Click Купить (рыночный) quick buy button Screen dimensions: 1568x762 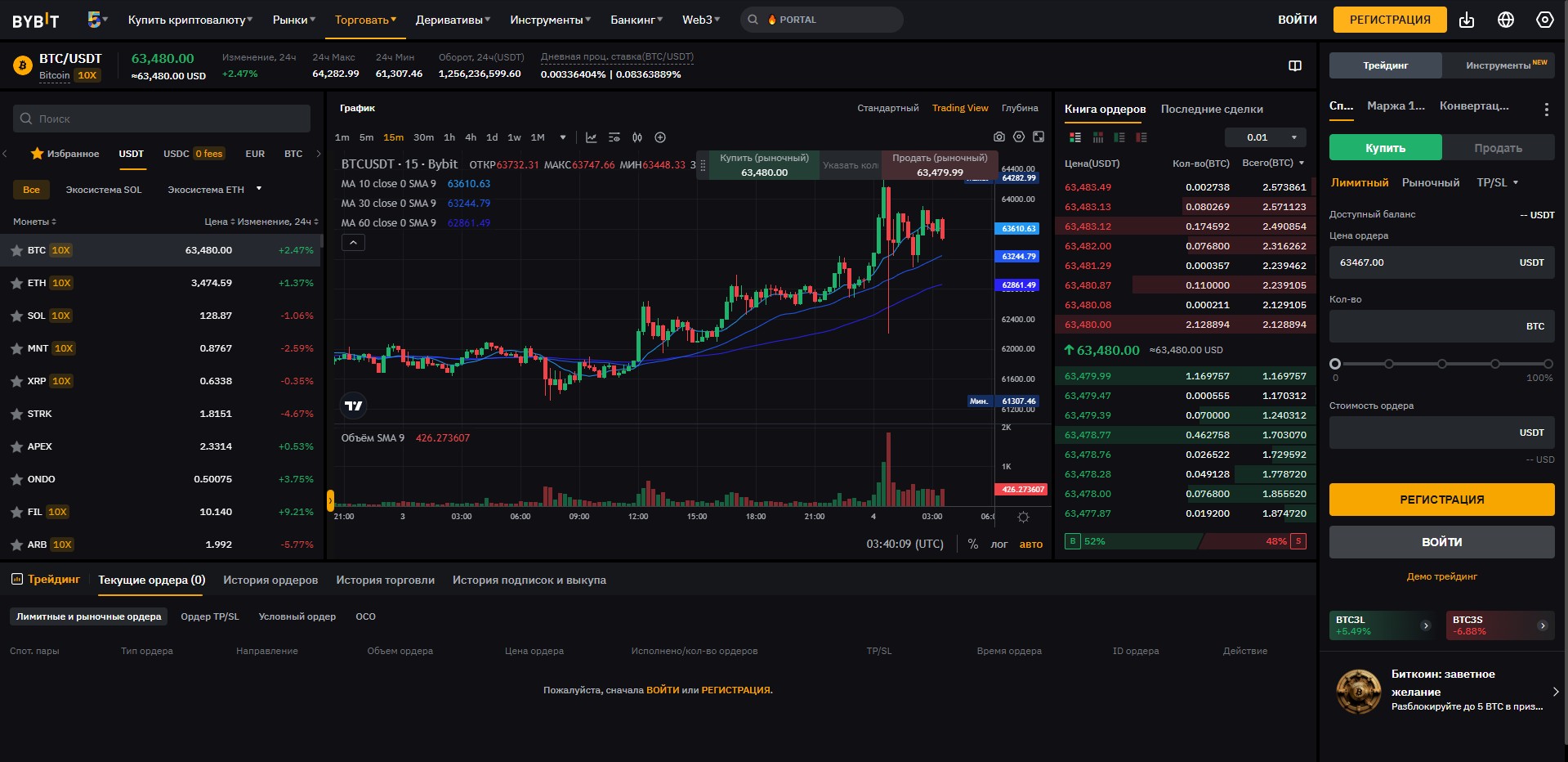click(764, 165)
